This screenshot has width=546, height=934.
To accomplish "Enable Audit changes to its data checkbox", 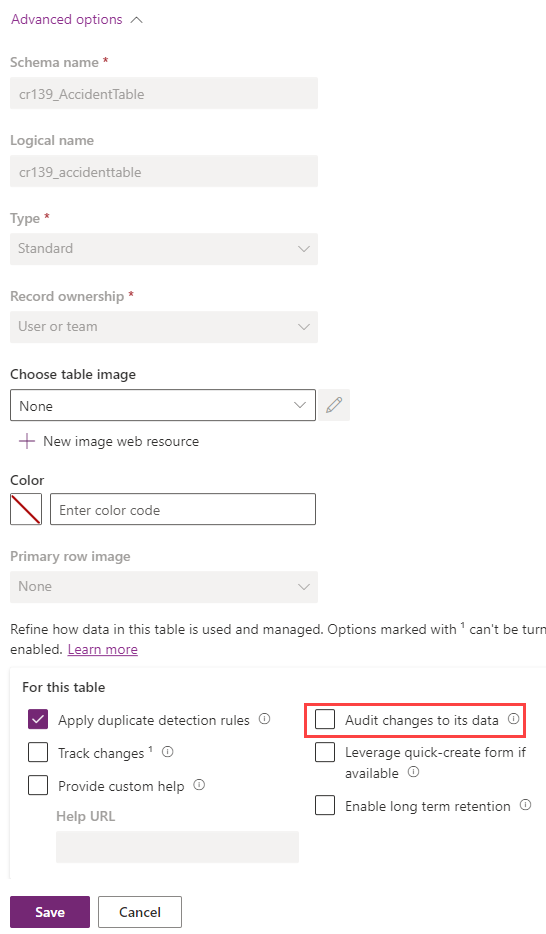I will [x=325, y=720].
